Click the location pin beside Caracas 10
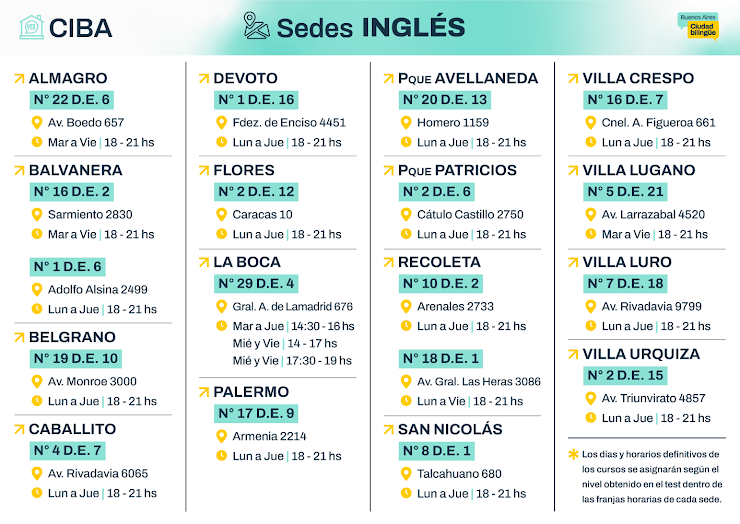Viewport: 740px width, 524px height. click(222, 214)
